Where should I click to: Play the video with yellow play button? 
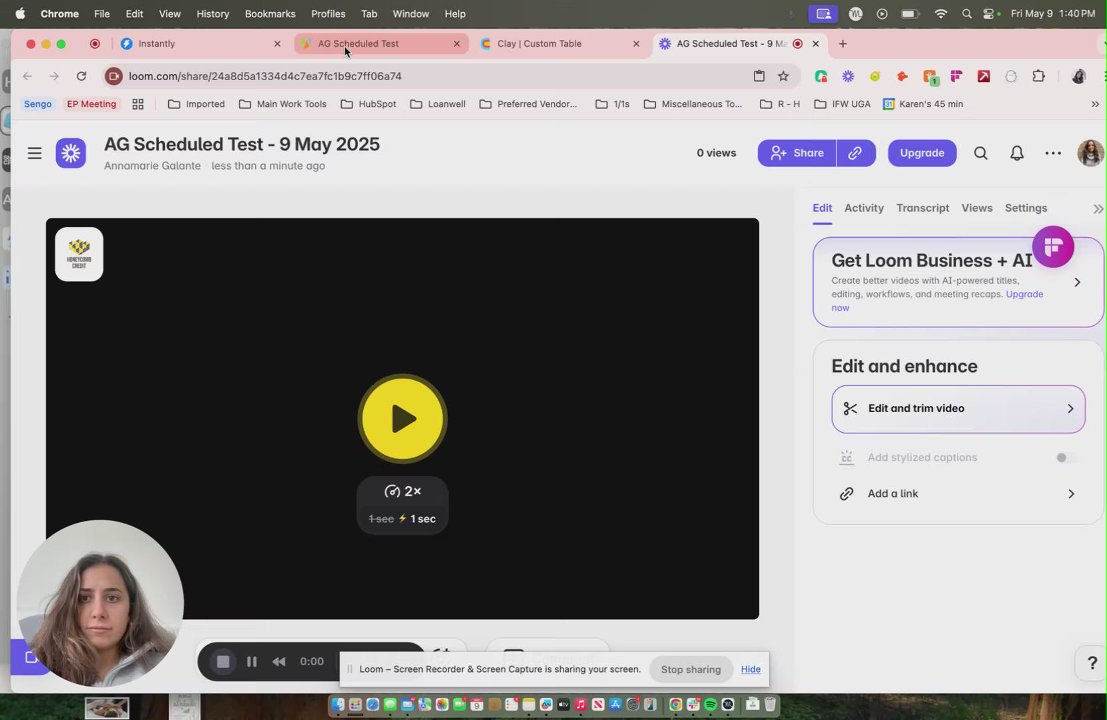[402, 419]
